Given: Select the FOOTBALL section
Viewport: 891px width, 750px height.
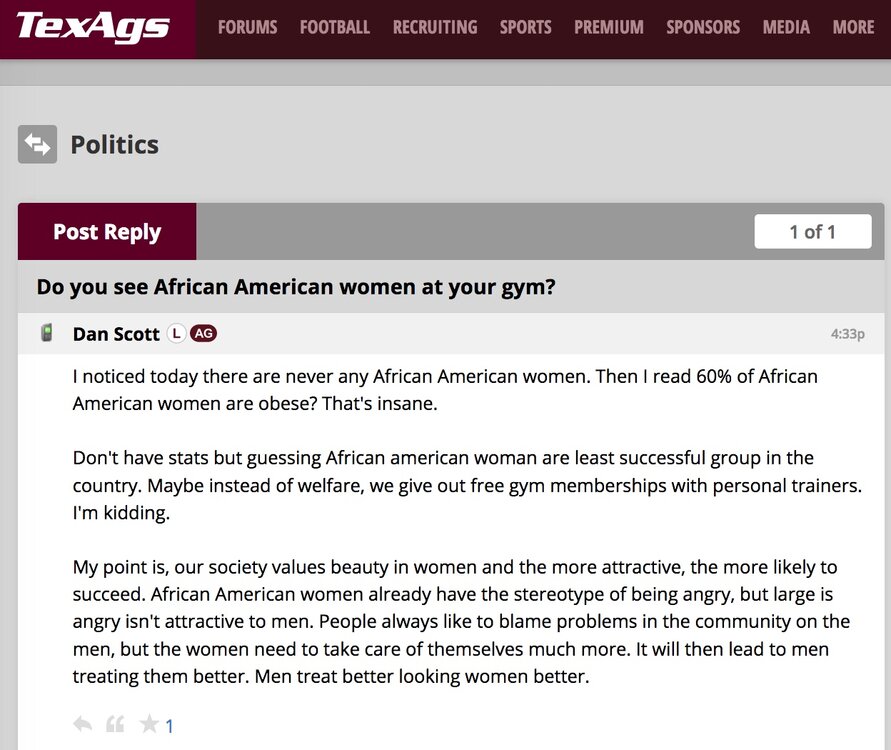Looking at the screenshot, I should click(x=335, y=27).
